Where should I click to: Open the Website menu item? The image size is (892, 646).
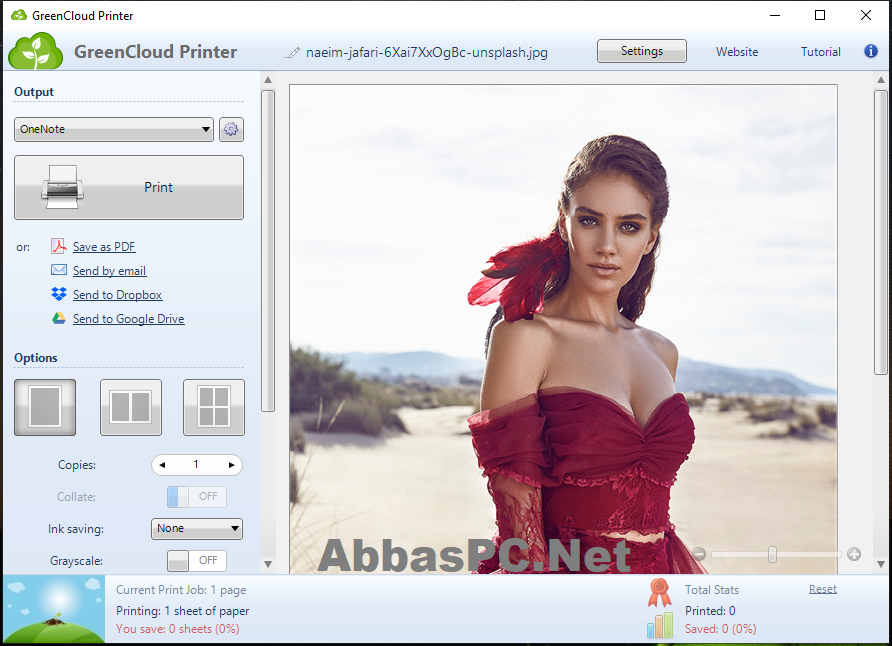(737, 52)
